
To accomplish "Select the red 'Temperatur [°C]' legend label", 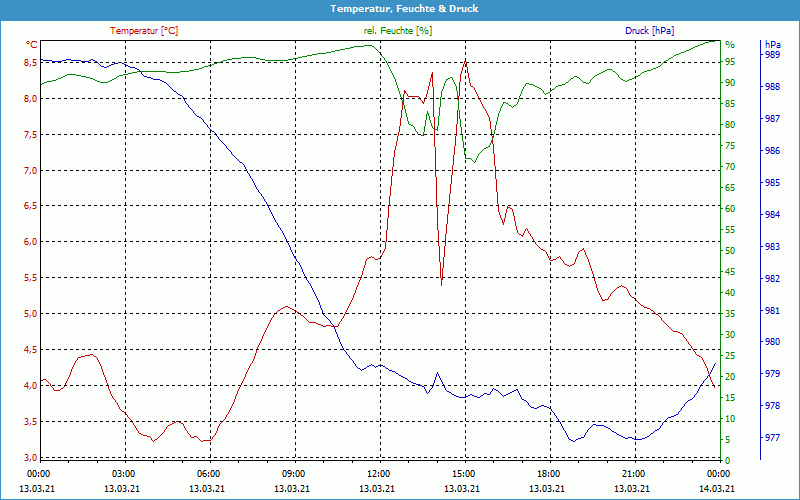I will (x=144, y=31).
